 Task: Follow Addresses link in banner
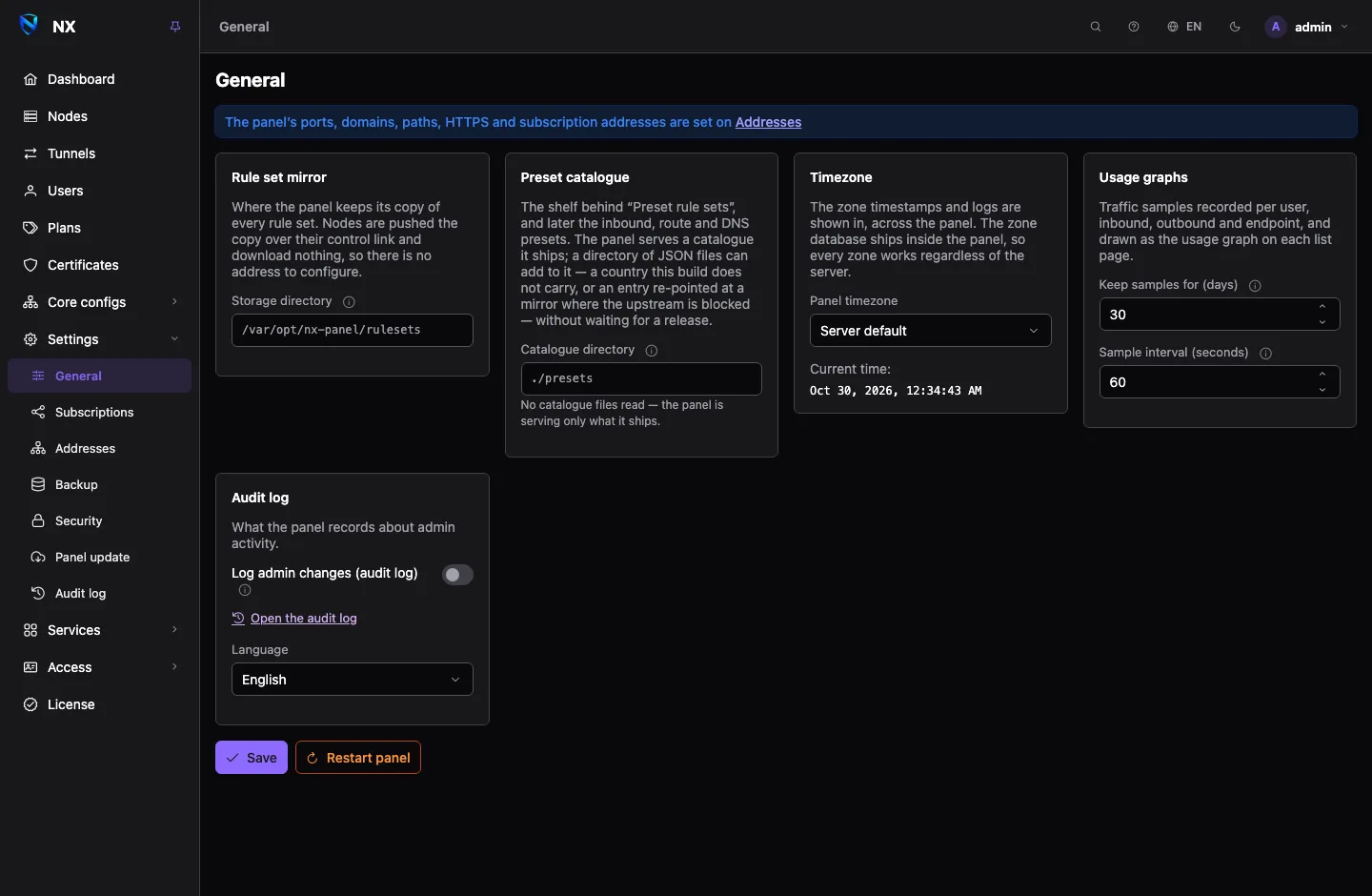768,122
